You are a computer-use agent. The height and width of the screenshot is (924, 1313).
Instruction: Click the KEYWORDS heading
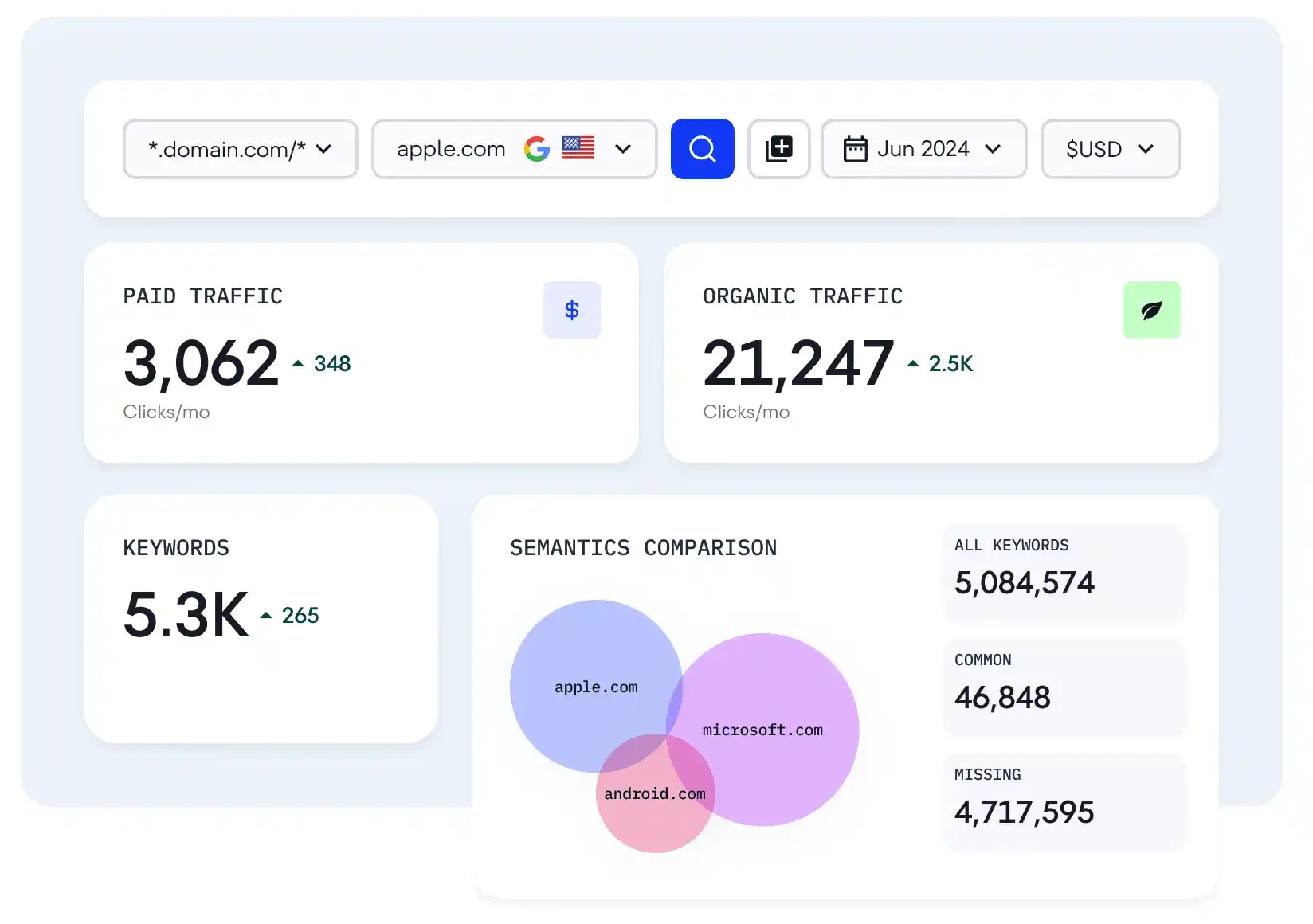coord(176,548)
